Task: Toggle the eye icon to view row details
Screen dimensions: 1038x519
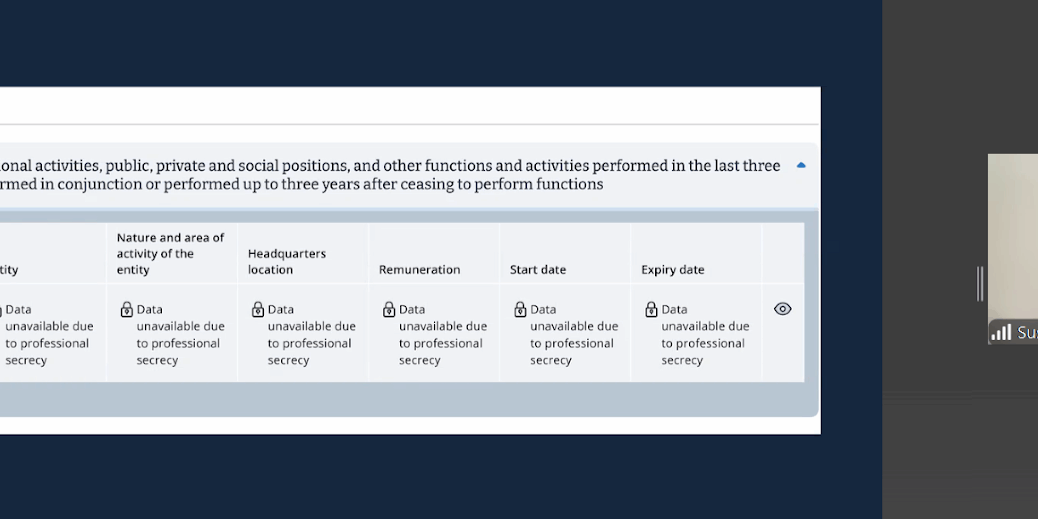Action: pyautogui.click(x=783, y=309)
